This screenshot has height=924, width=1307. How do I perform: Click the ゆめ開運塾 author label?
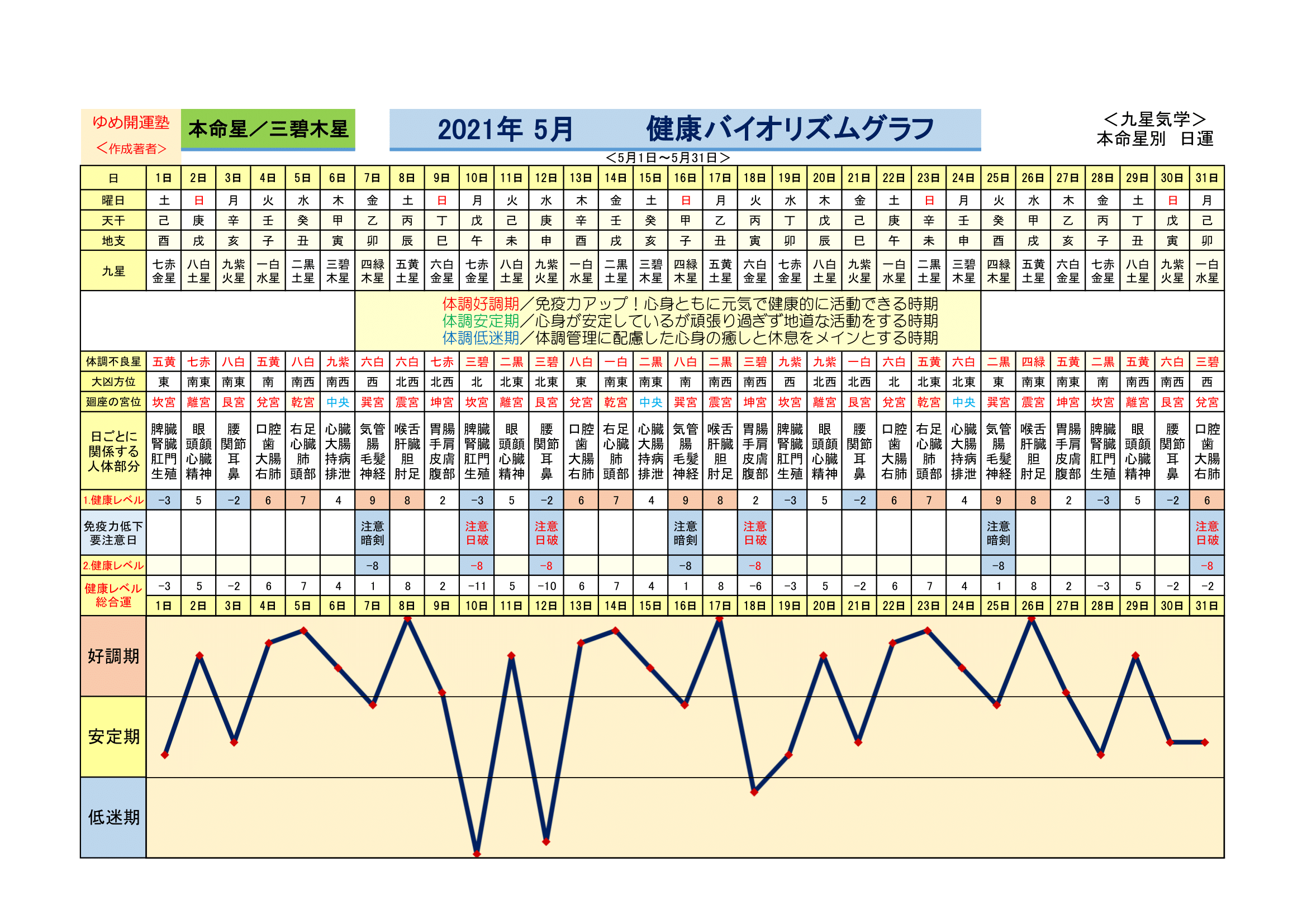click(130, 123)
